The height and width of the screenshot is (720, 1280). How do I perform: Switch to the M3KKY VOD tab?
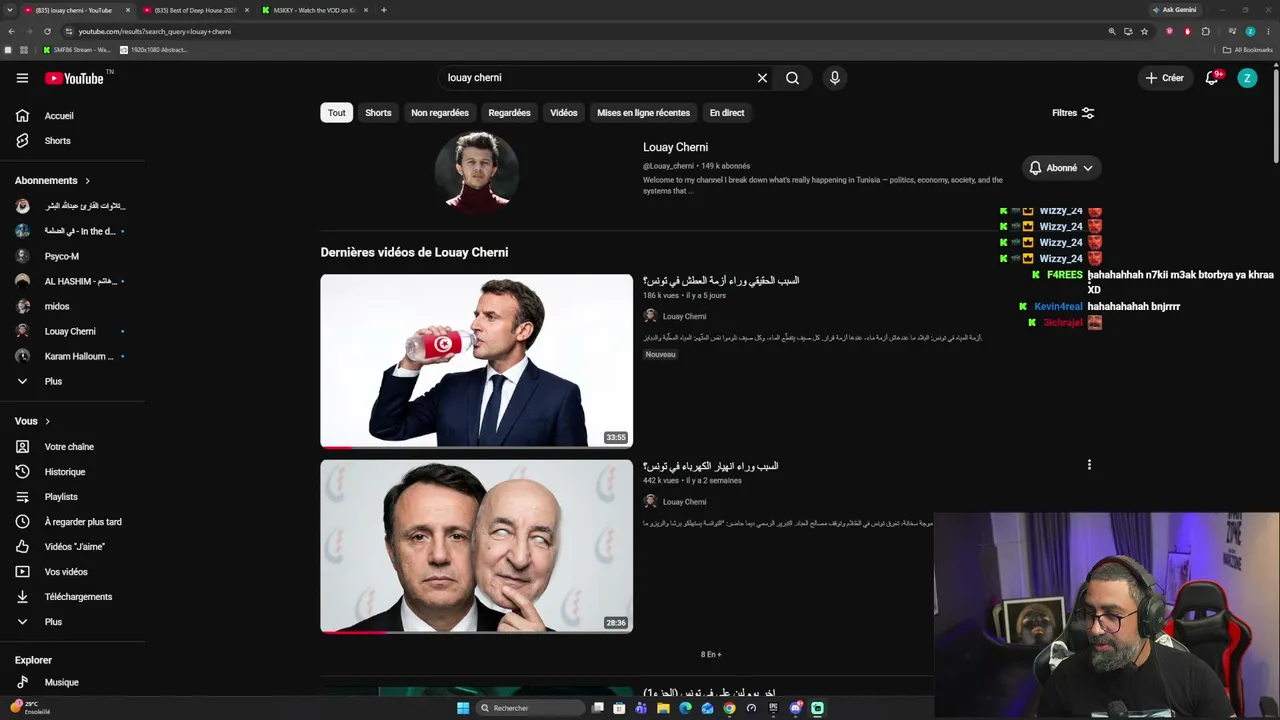(x=314, y=10)
